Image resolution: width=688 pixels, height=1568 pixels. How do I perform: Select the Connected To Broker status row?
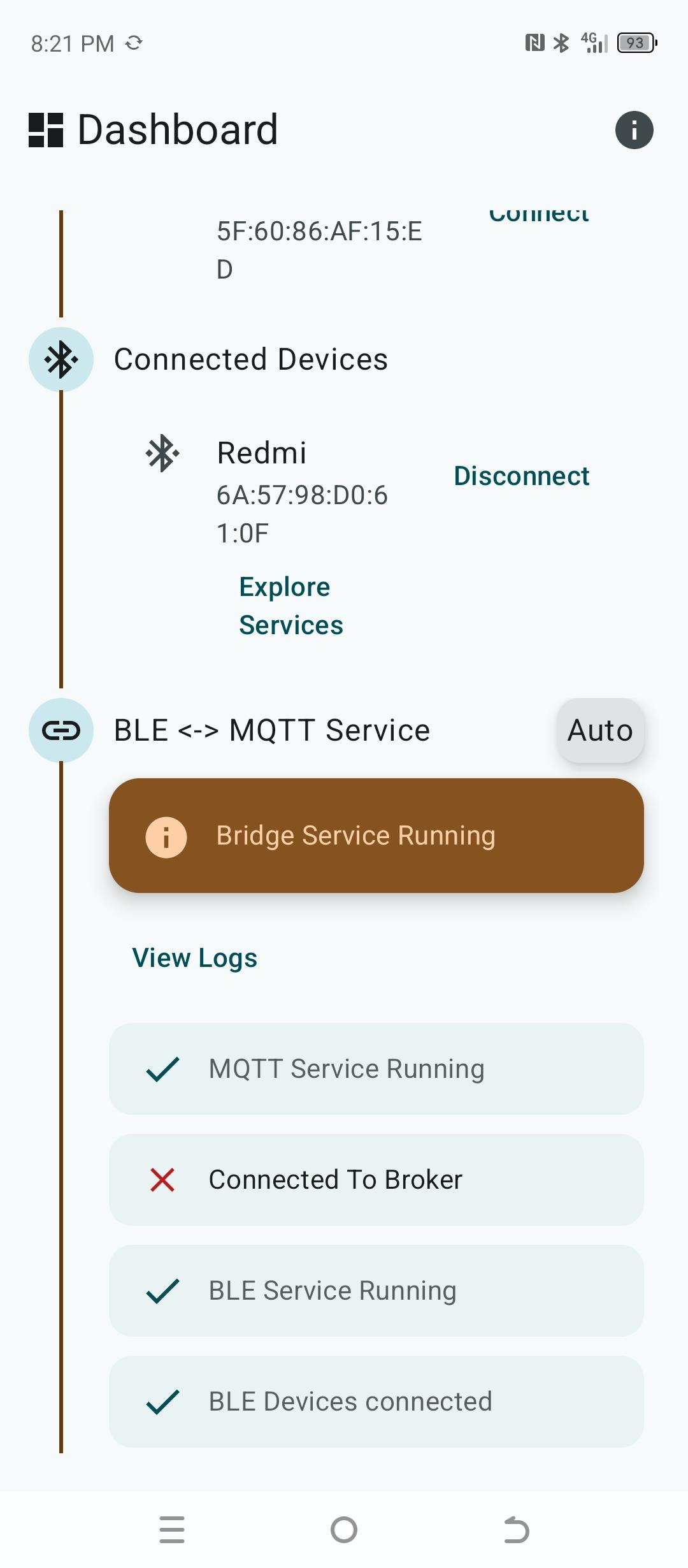(x=376, y=1180)
